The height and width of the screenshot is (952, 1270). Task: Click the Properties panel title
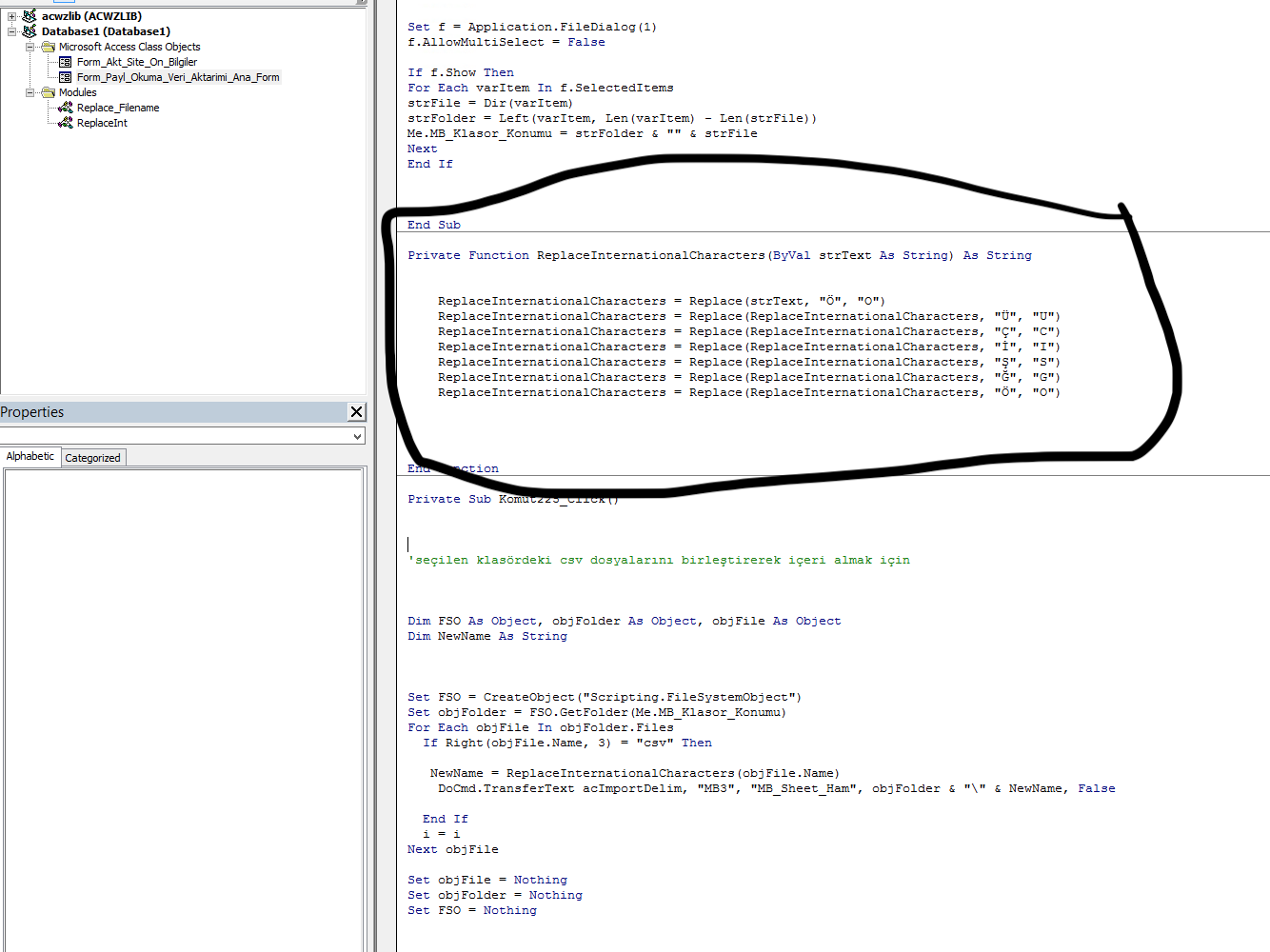32,412
